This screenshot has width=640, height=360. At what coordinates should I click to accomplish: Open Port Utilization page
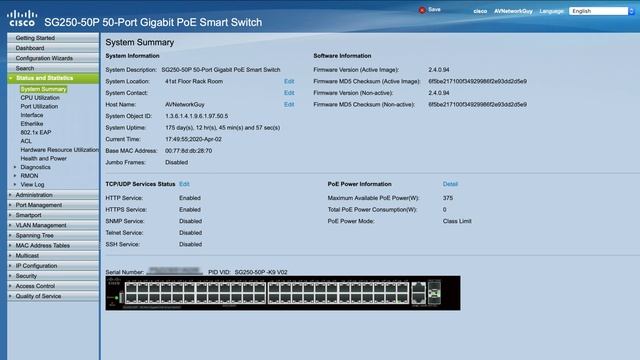point(39,107)
